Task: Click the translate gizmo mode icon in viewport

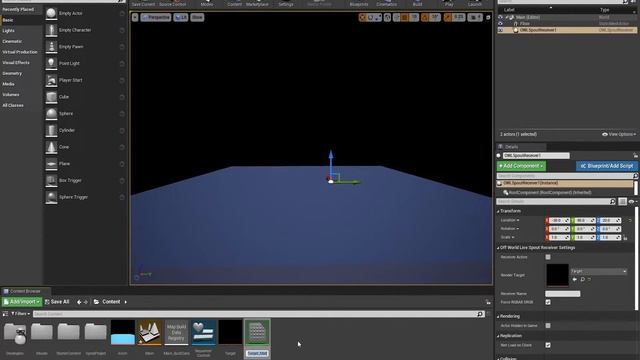Action: click(x=362, y=18)
